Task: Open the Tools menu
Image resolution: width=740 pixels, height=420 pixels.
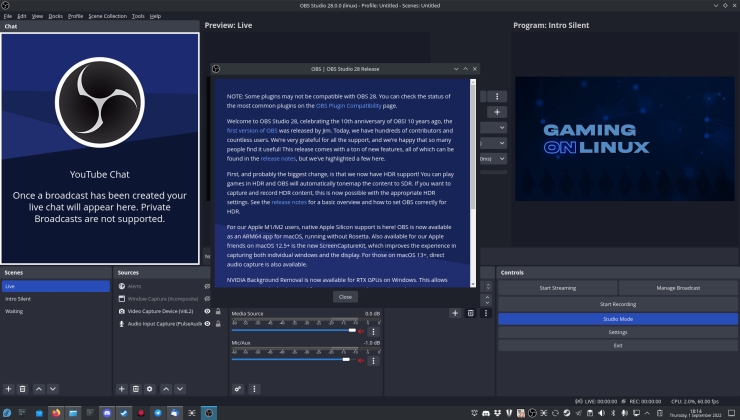Action: (x=138, y=16)
